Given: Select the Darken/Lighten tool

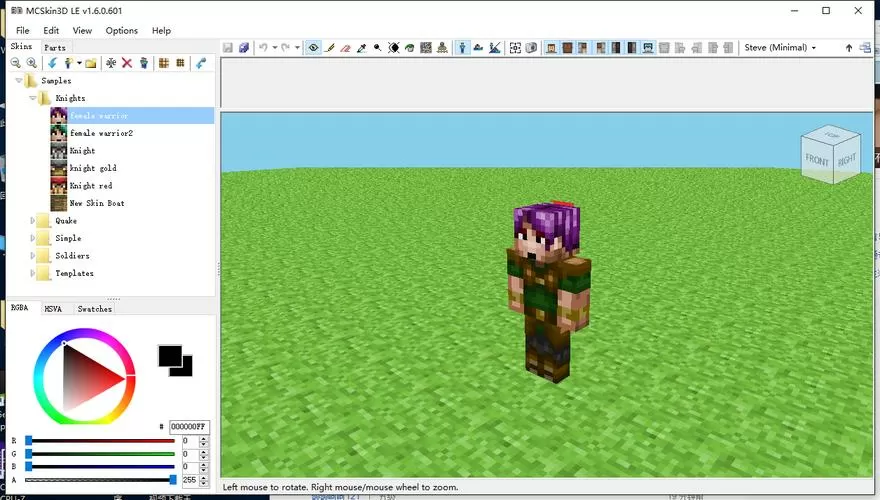Looking at the screenshot, I should (394, 48).
